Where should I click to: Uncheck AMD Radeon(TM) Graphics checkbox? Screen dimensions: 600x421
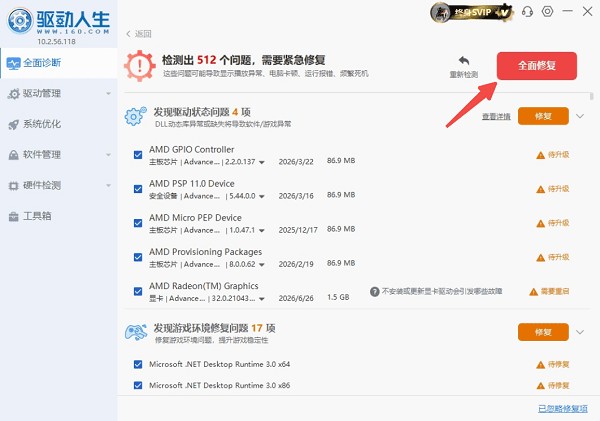click(138, 292)
